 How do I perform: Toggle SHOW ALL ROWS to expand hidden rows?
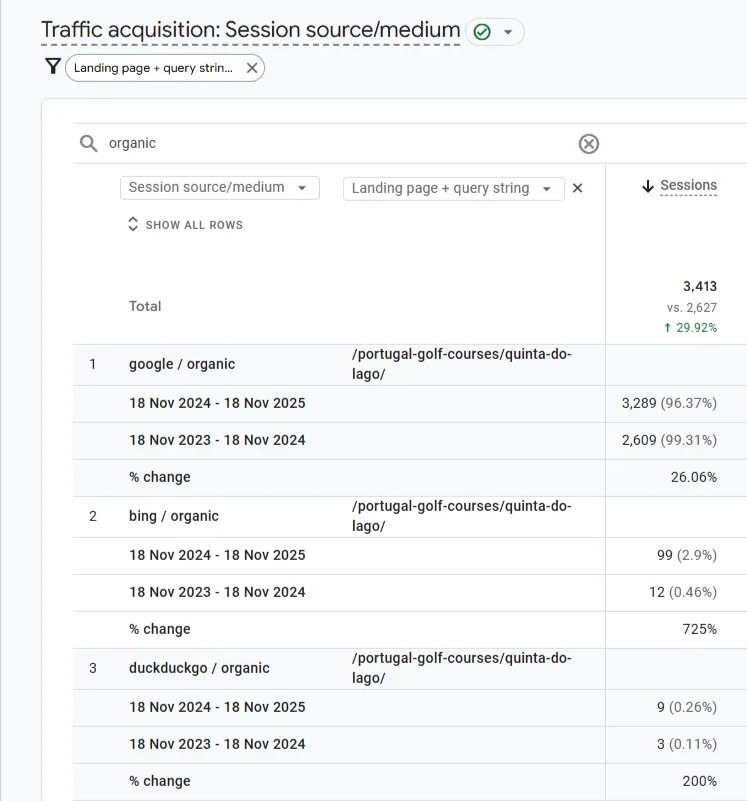point(185,224)
